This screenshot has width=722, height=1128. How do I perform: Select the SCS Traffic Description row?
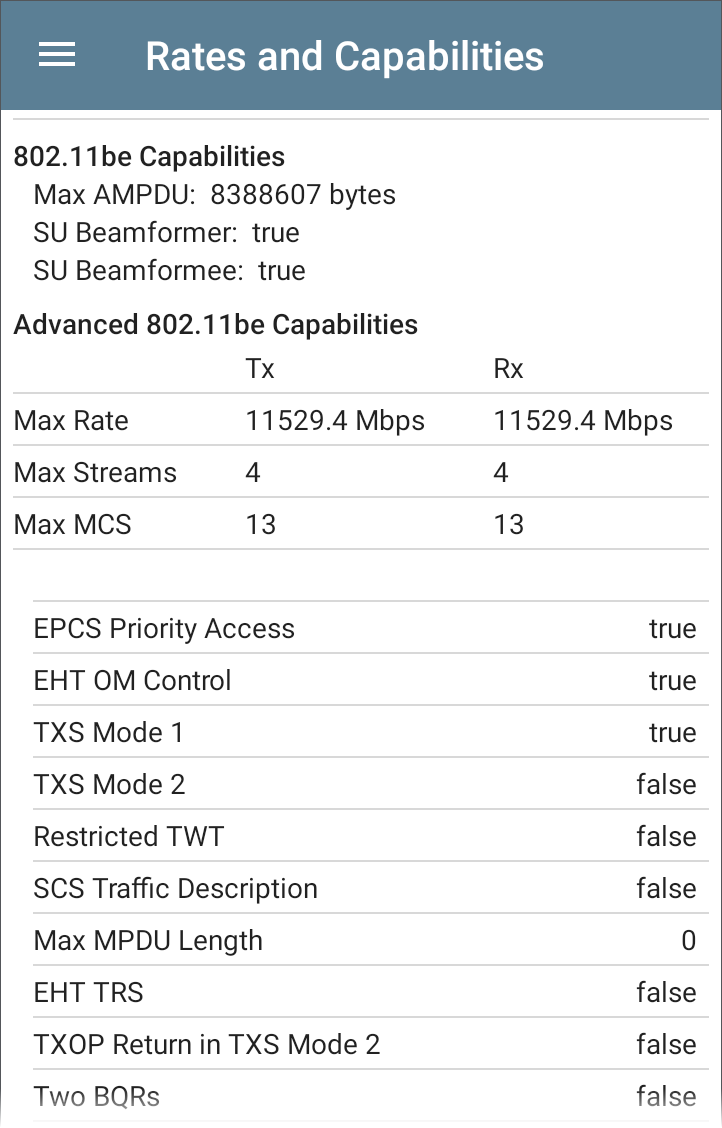364,889
